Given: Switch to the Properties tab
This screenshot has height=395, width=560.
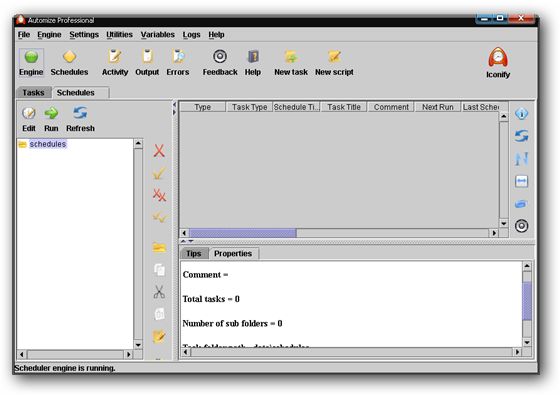Looking at the screenshot, I should coord(233,254).
